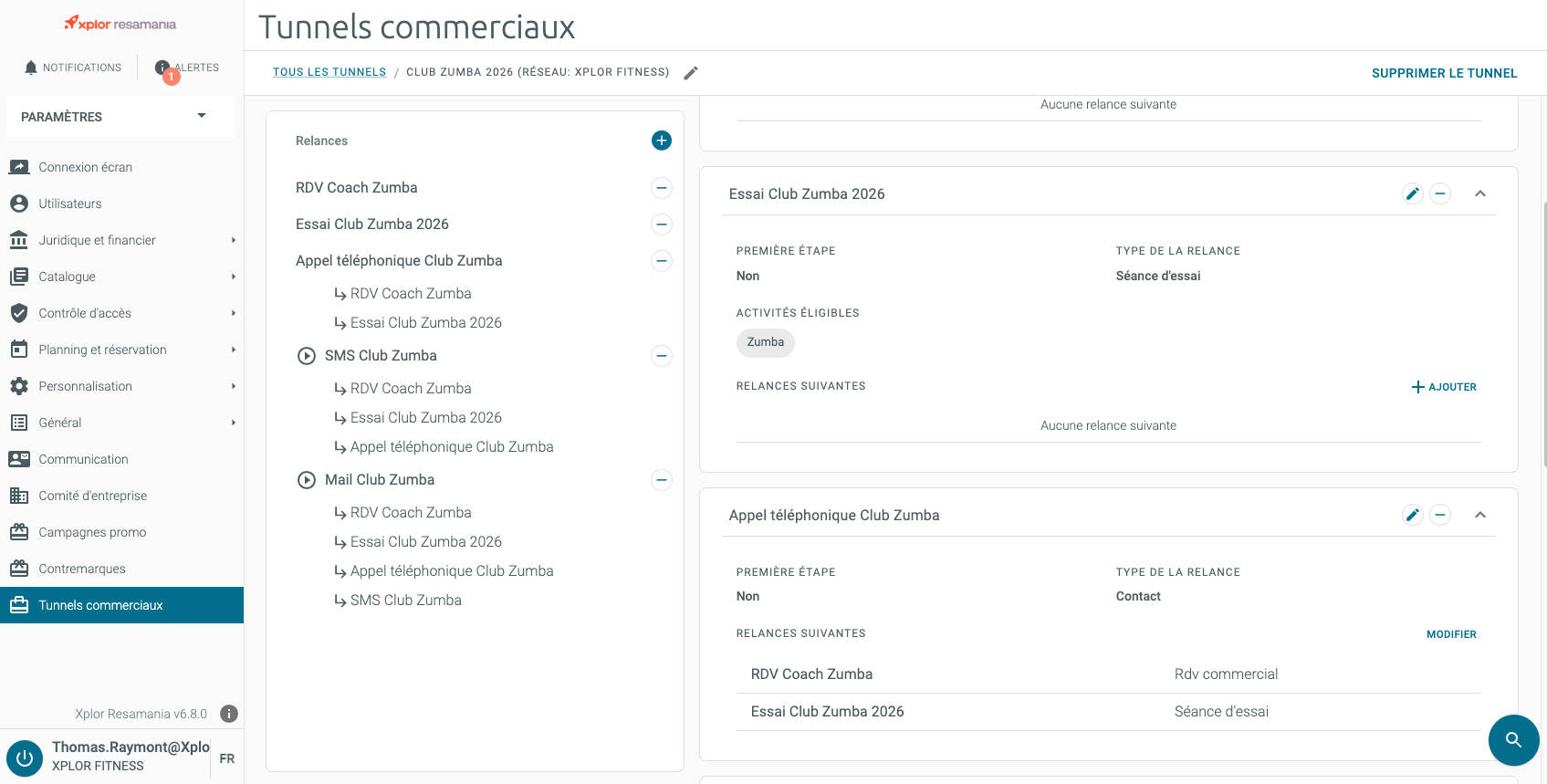The width and height of the screenshot is (1547, 784).
Task: Click the Xplor Resamania logo
Action: [x=120, y=24]
